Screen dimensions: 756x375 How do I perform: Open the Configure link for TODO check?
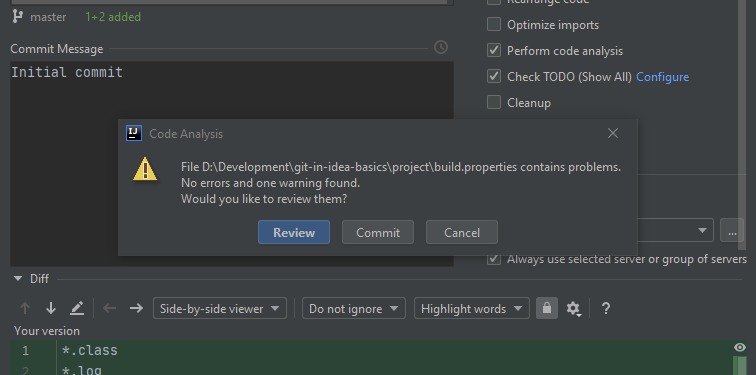click(662, 77)
